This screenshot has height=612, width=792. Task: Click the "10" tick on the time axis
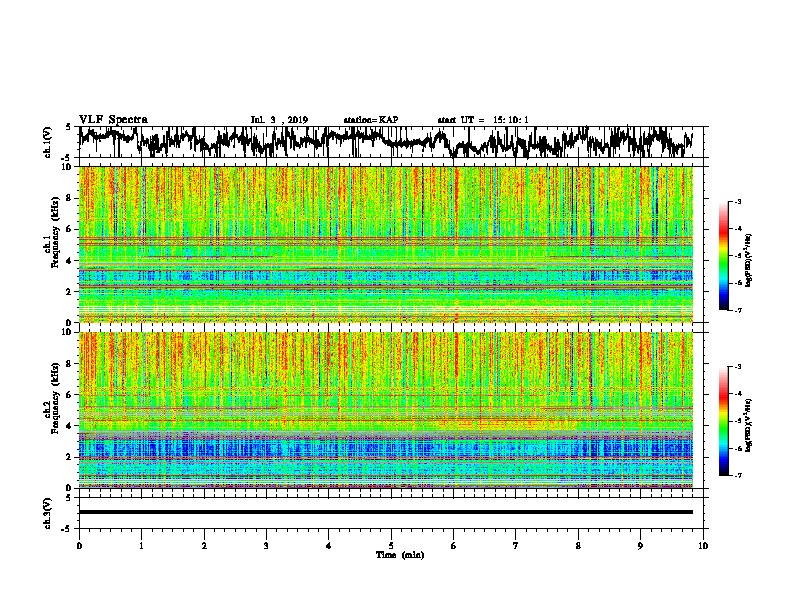703,546
